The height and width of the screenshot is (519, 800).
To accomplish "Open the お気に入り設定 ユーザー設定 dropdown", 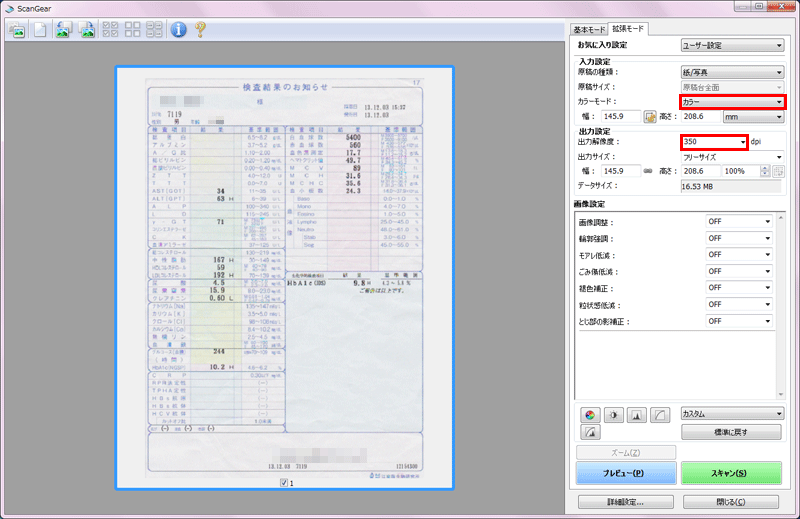I will tap(732, 45).
